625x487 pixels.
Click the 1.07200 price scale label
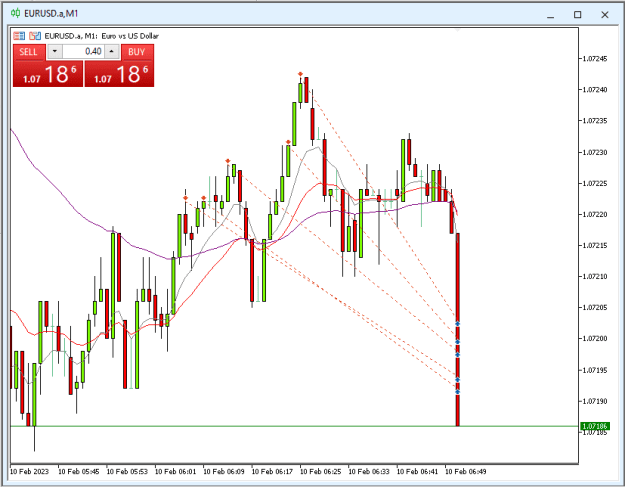595,338
